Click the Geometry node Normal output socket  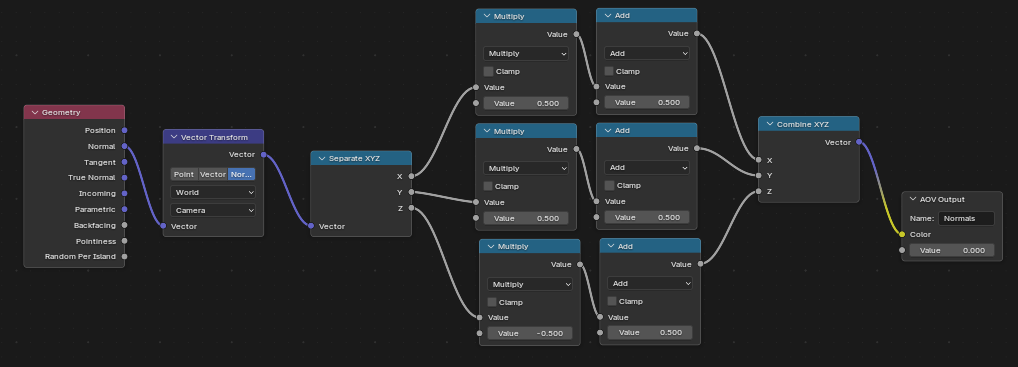click(x=124, y=146)
